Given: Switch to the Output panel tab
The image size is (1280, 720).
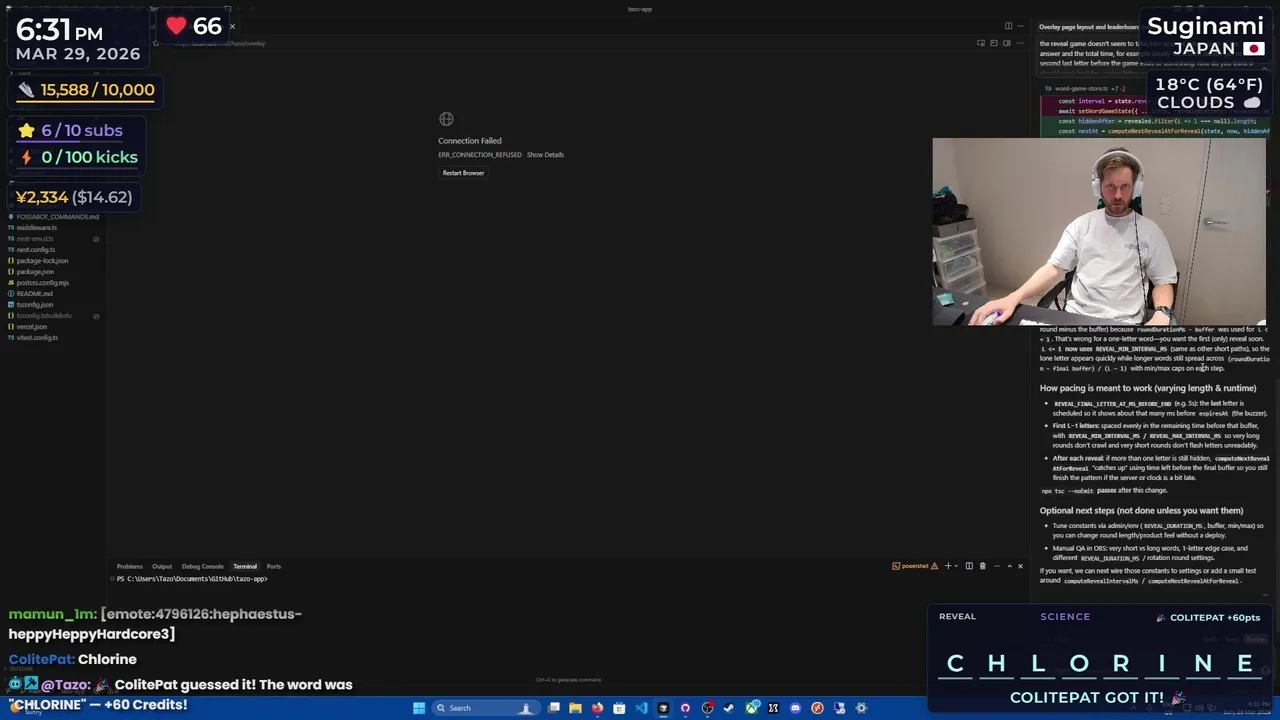Looking at the screenshot, I should 162,567.
